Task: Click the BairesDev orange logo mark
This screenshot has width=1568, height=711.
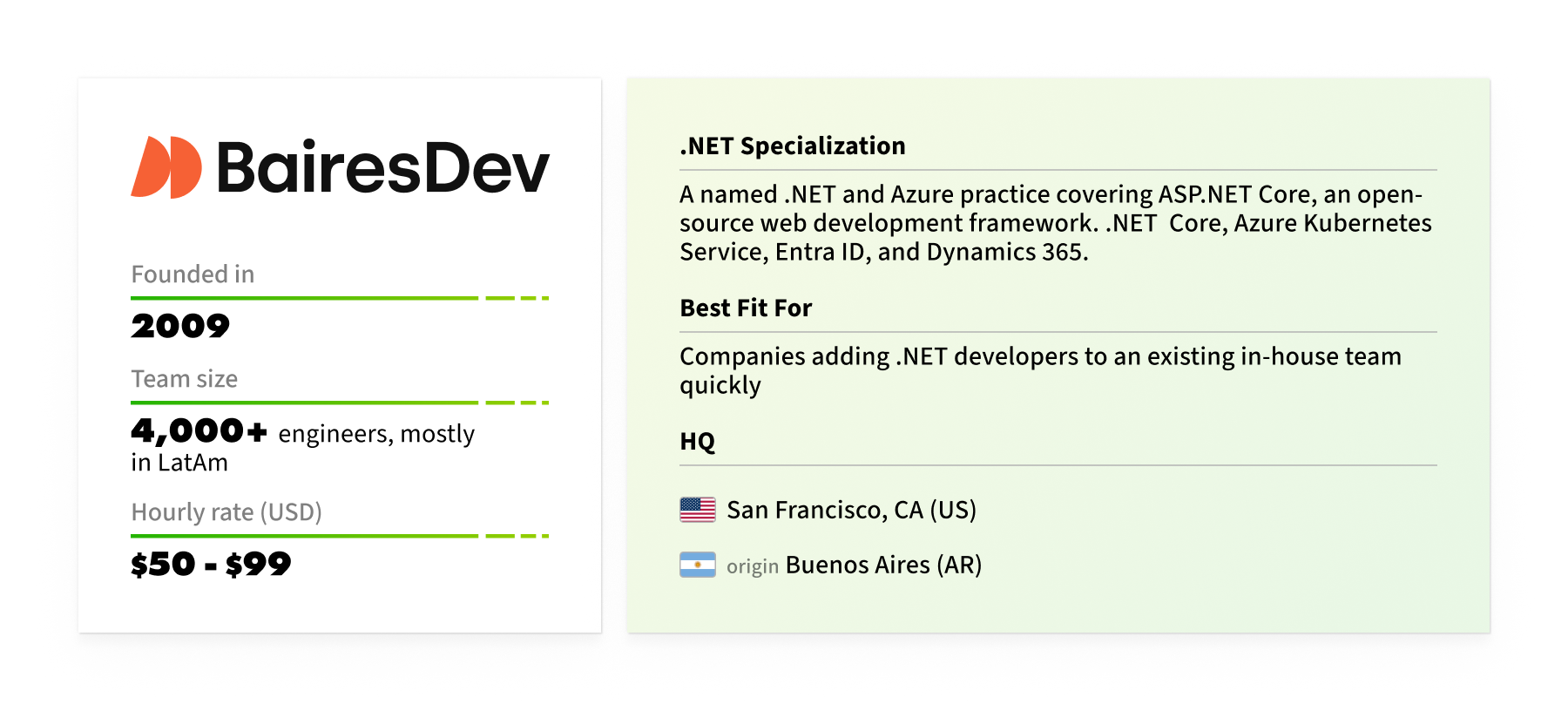Action: point(166,167)
